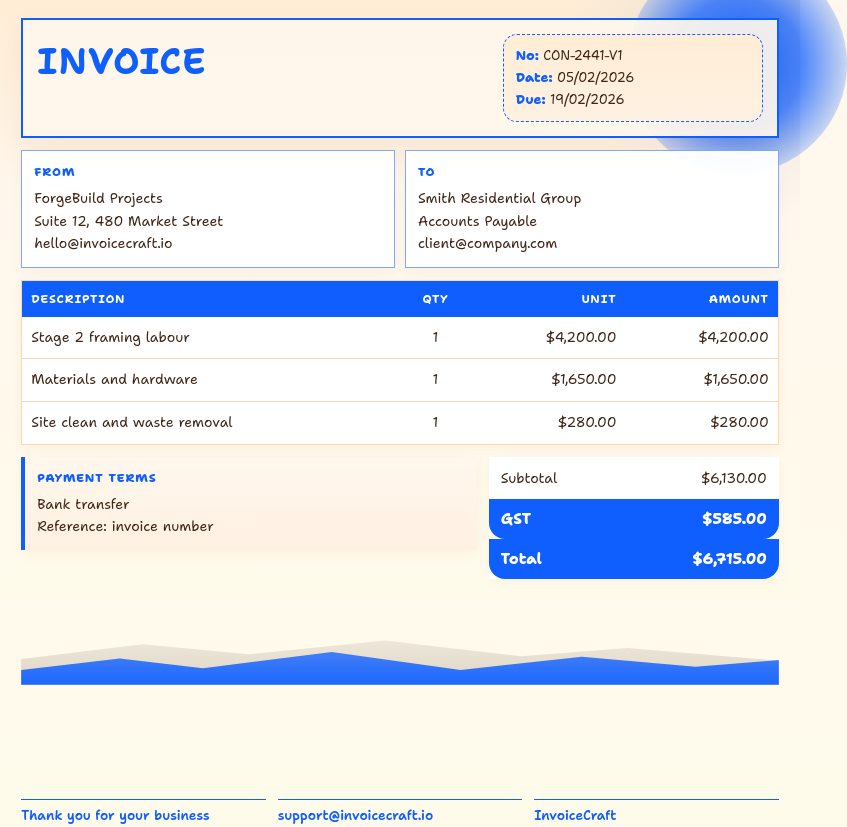Click Suite 12, 480 Market Street address
The image size is (847, 827).
point(129,221)
